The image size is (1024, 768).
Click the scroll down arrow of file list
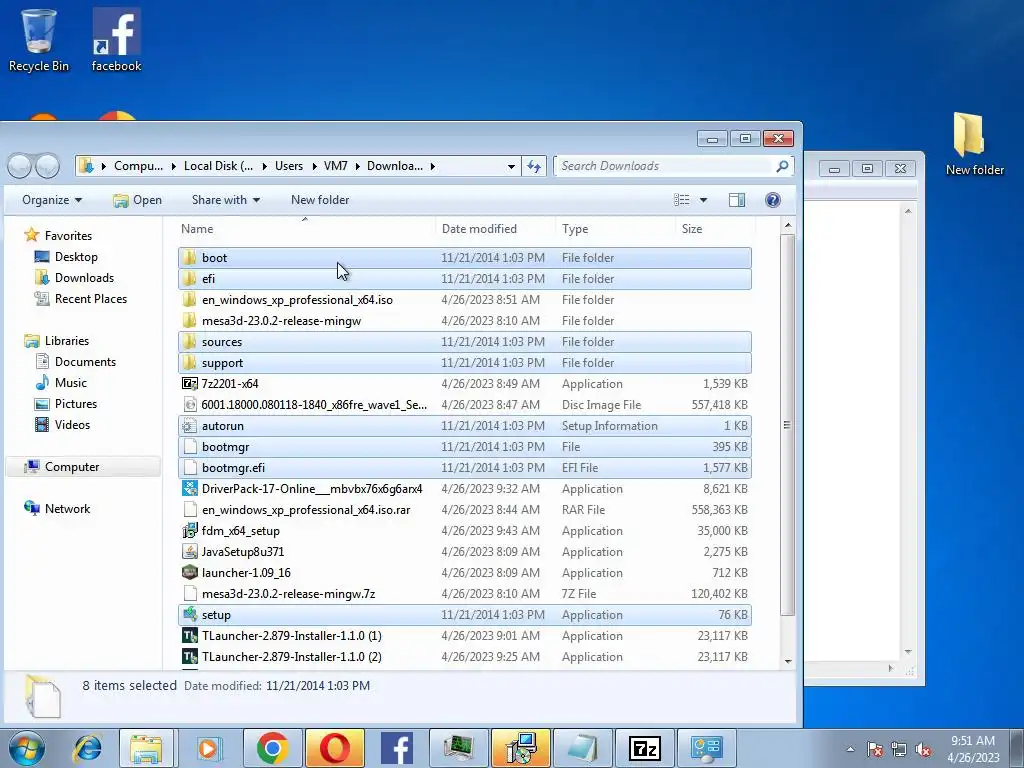pos(788,662)
